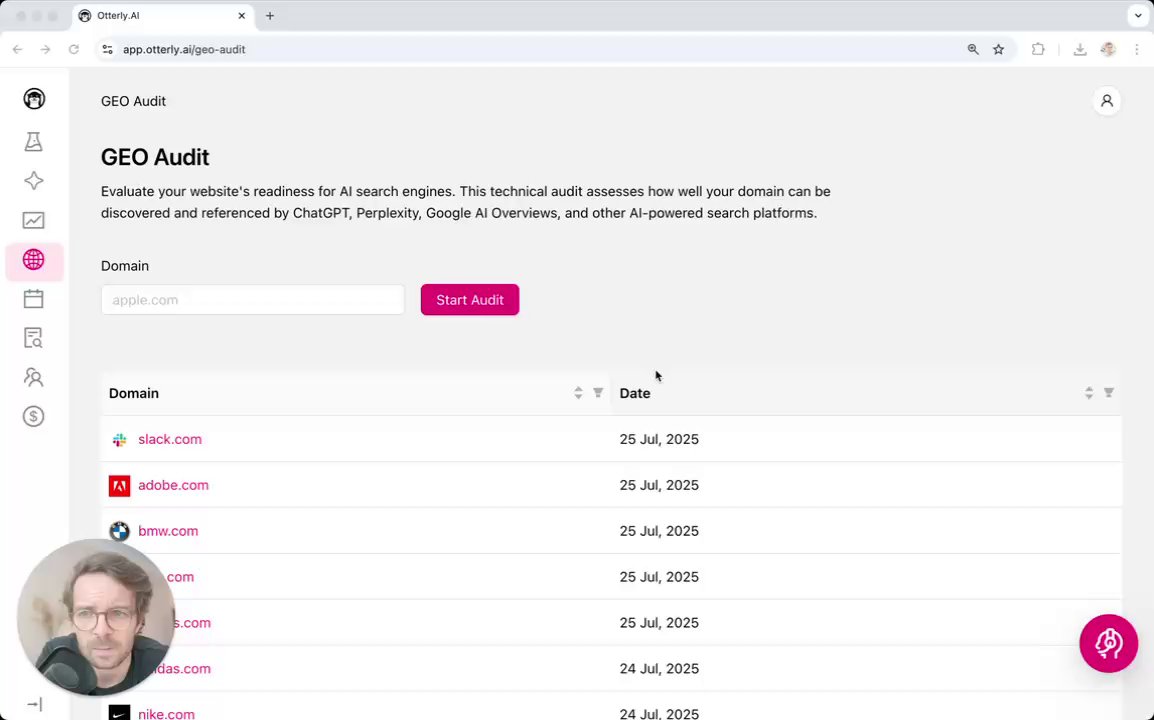Click the dollar coin sidebar icon
Screen dimensions: 1154x720
coord(34,417)
